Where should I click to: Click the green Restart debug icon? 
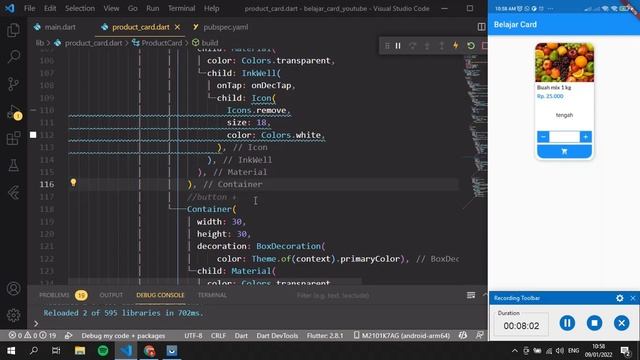[x=471, y=46]
